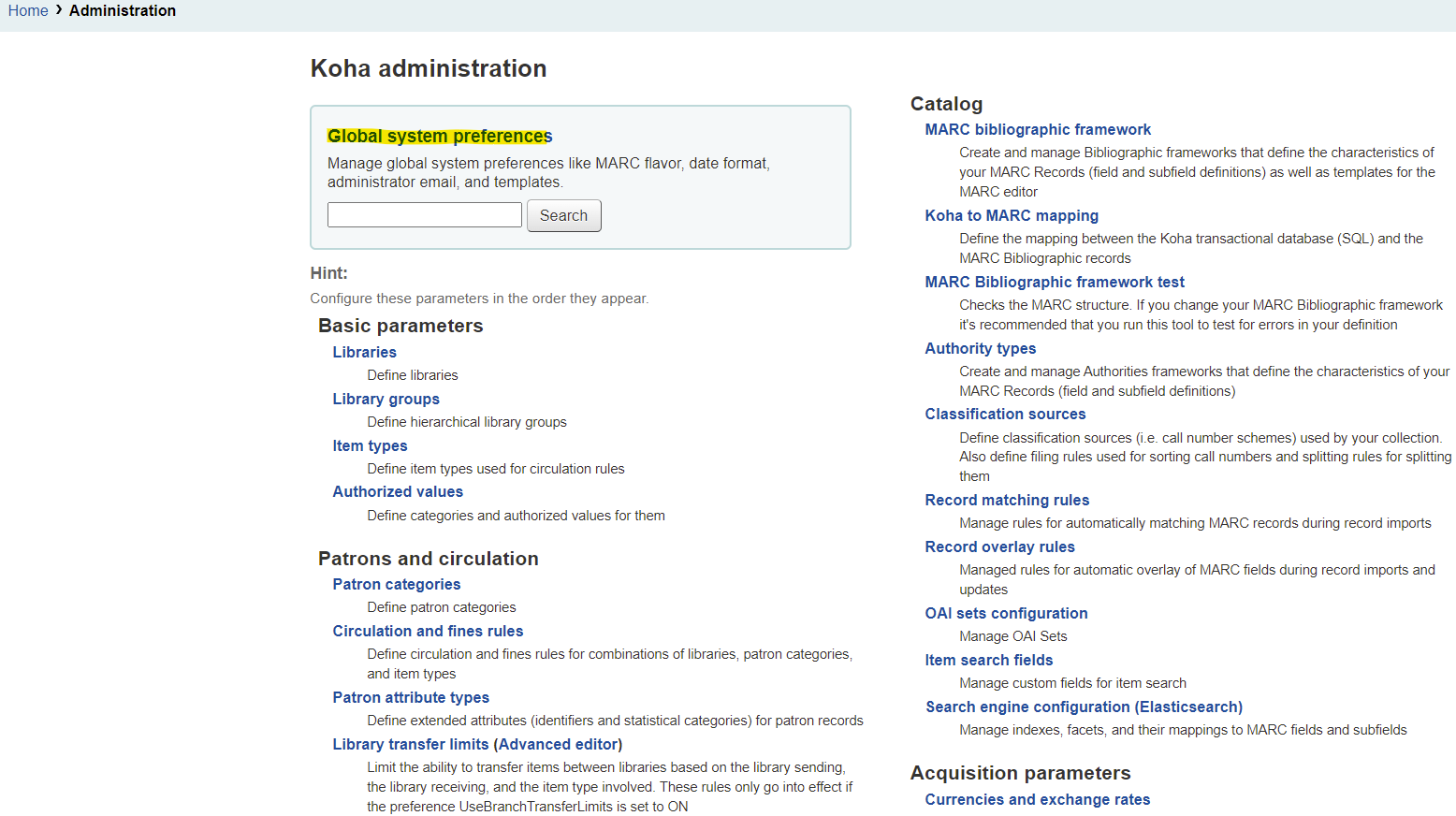Click 'Manage custom fields for item search'
The width and height of the screenshot is (1456, 816).
[1073, 683]
